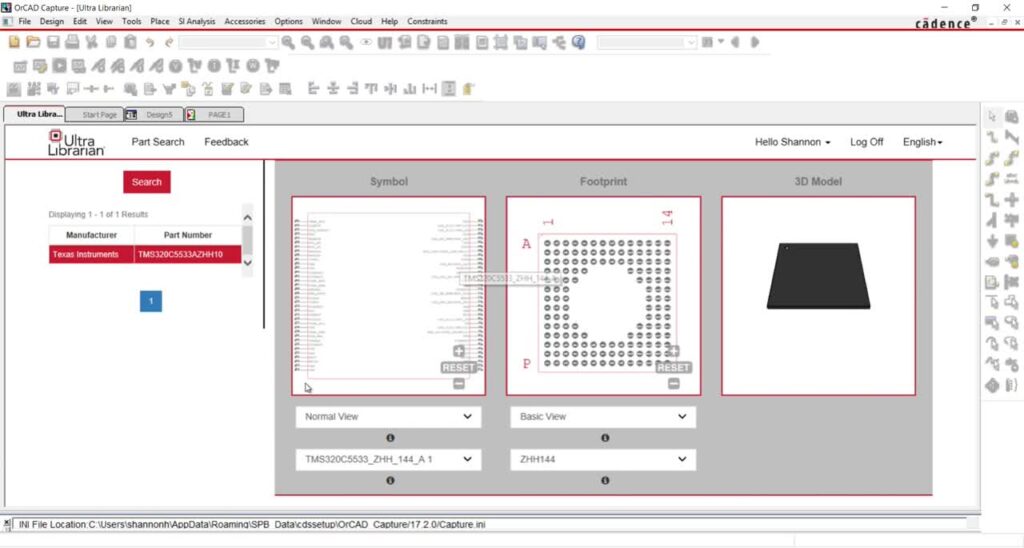Click the back arrow next to search box
Screen dimensions: 1024x548
(x=735, y=42)
